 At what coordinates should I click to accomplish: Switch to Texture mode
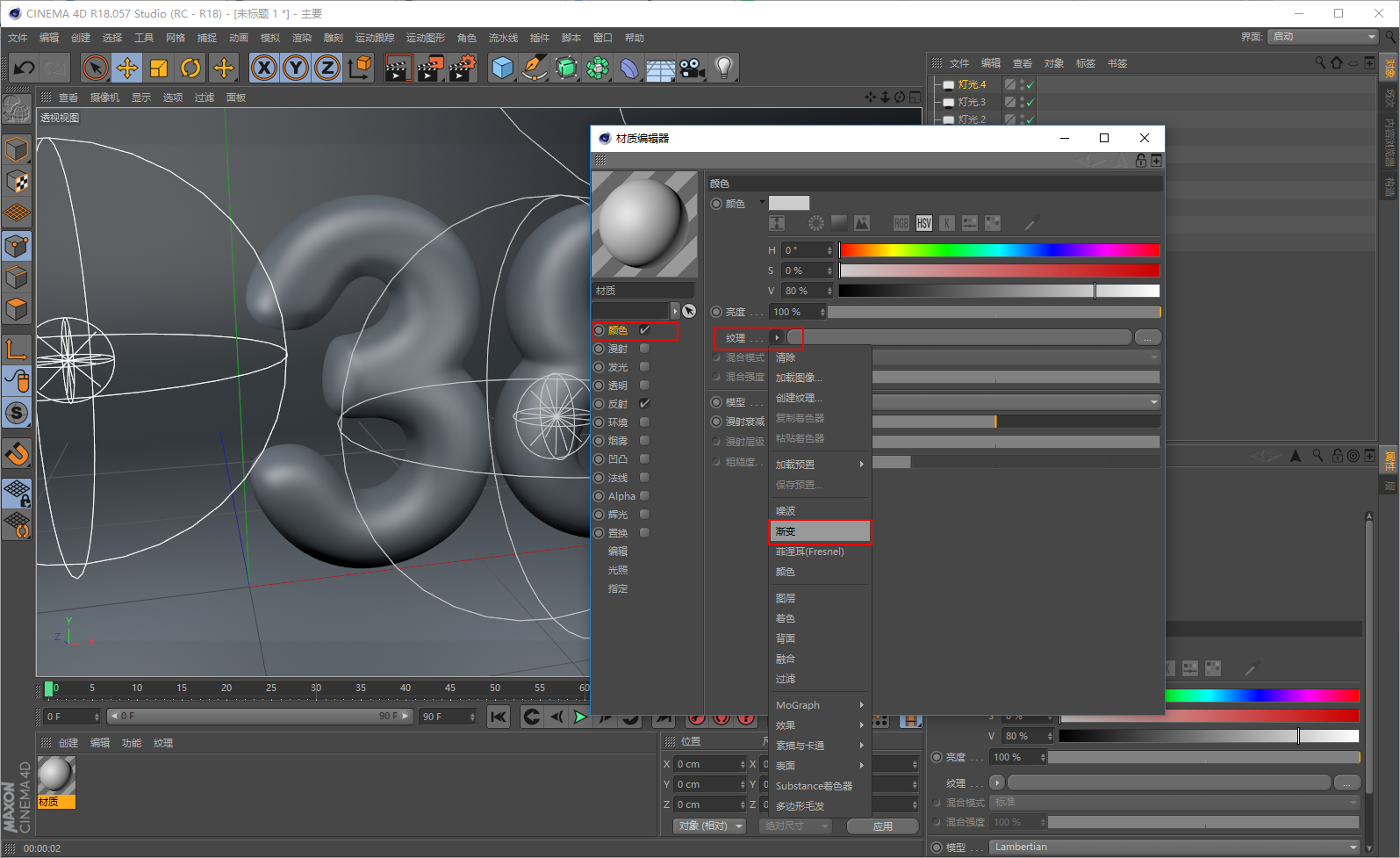[17, 182]
